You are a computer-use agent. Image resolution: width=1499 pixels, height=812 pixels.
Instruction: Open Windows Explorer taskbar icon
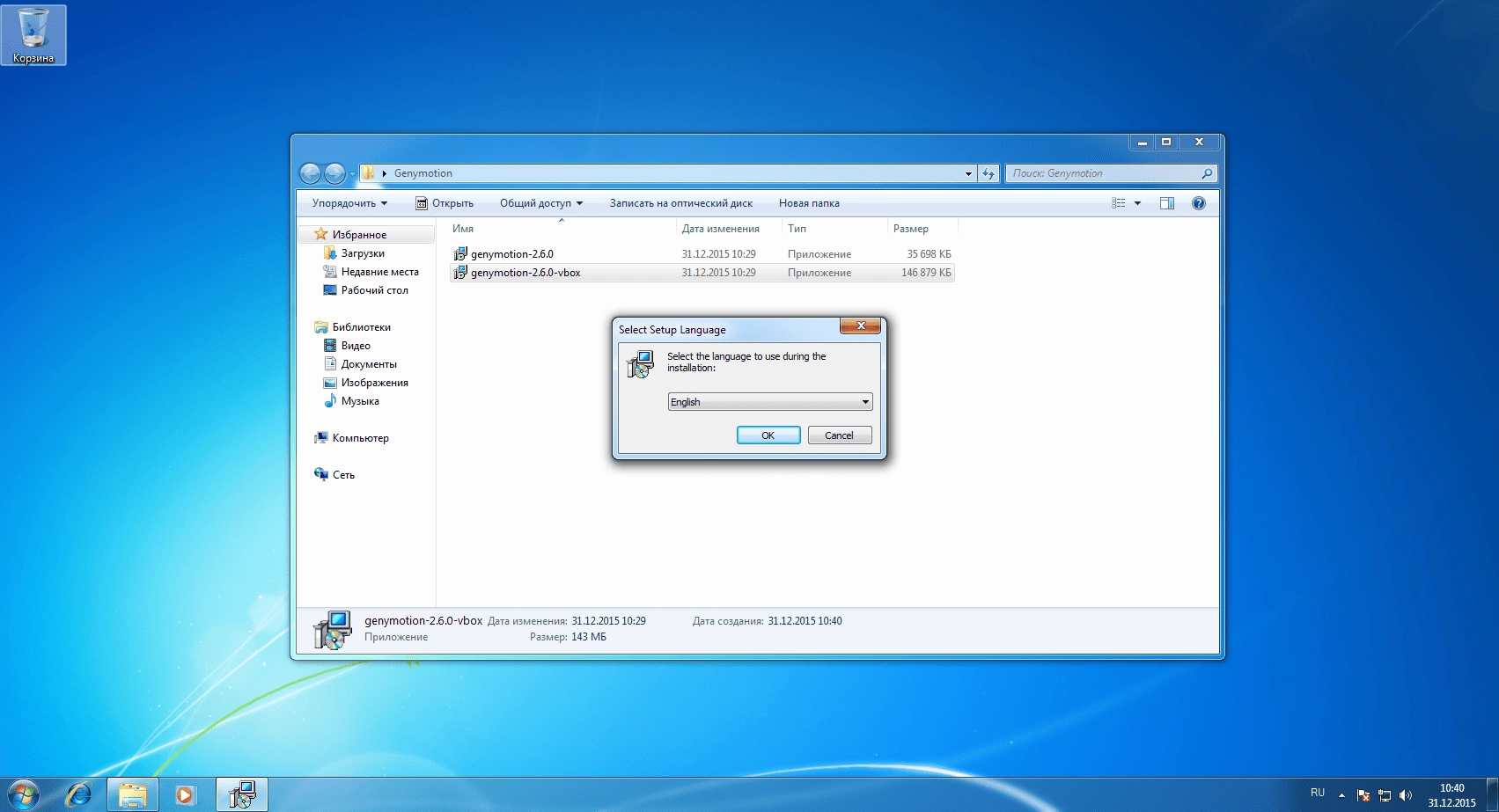[x=133, y=795]
